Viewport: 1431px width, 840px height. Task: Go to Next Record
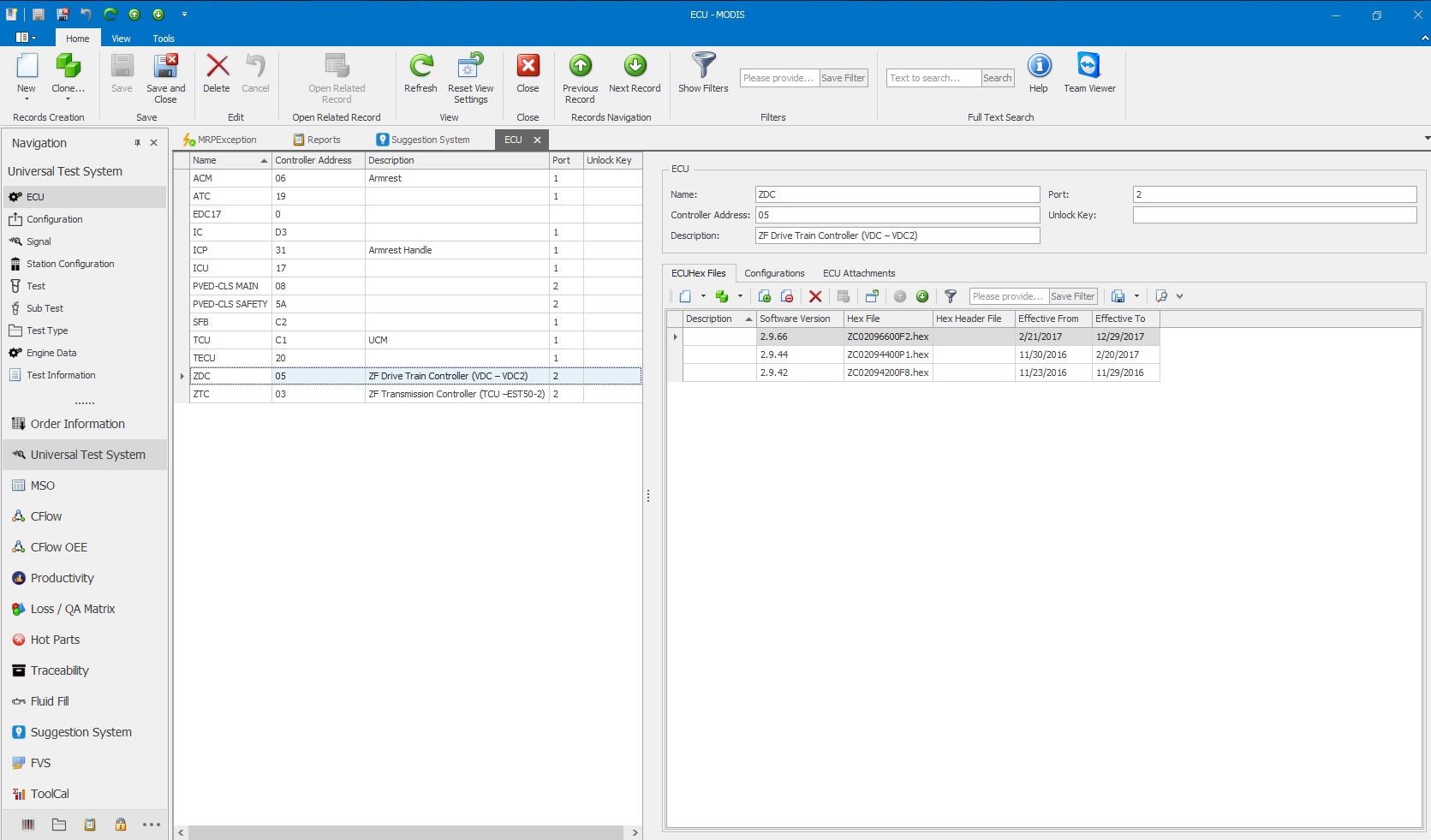pyautogui.click(x=635, y=73)
